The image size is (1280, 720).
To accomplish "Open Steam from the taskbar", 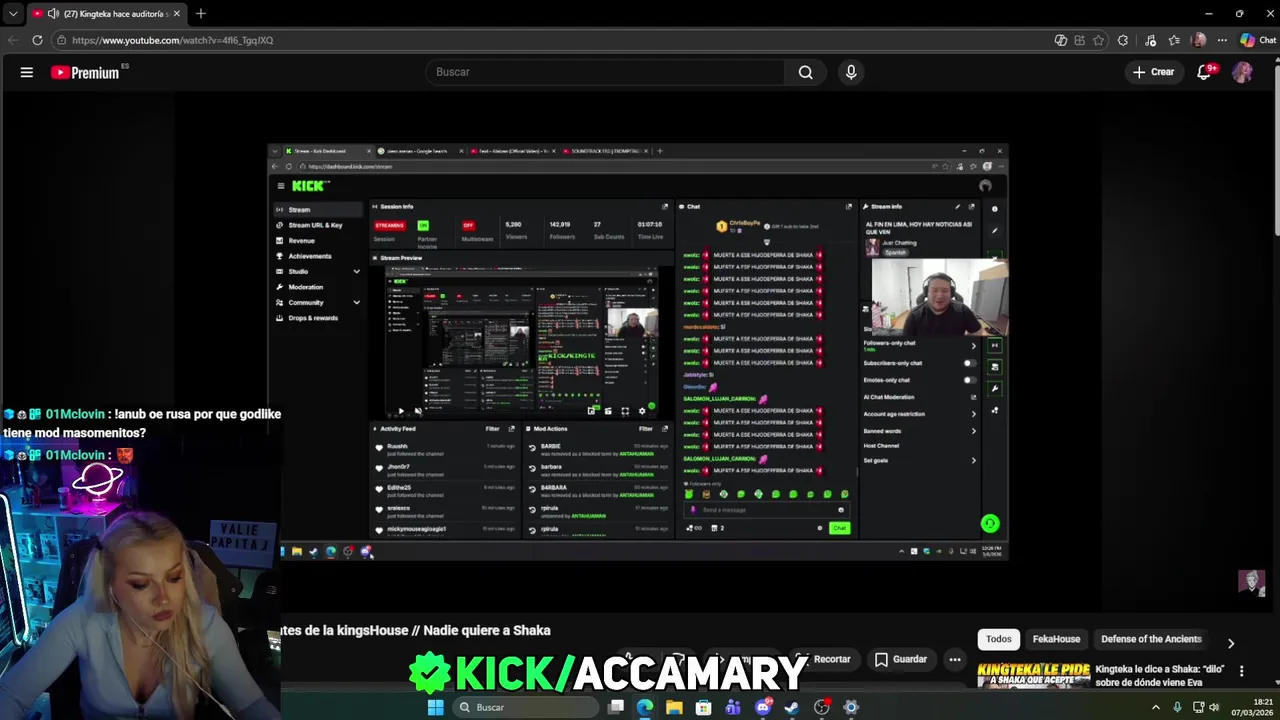I will click(792, 707).
